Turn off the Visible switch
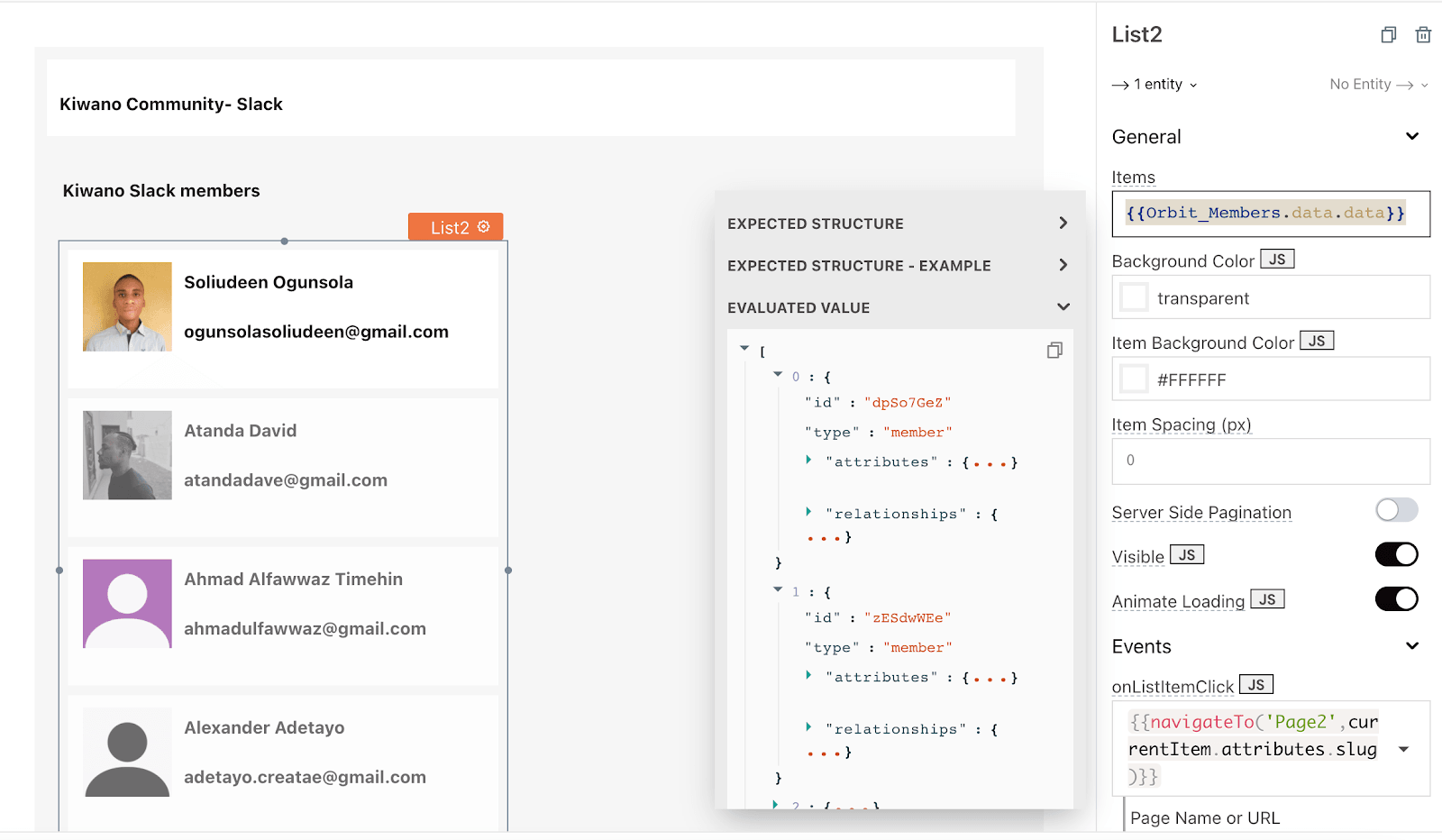The image size is (1442, 840). (1396, 555)
